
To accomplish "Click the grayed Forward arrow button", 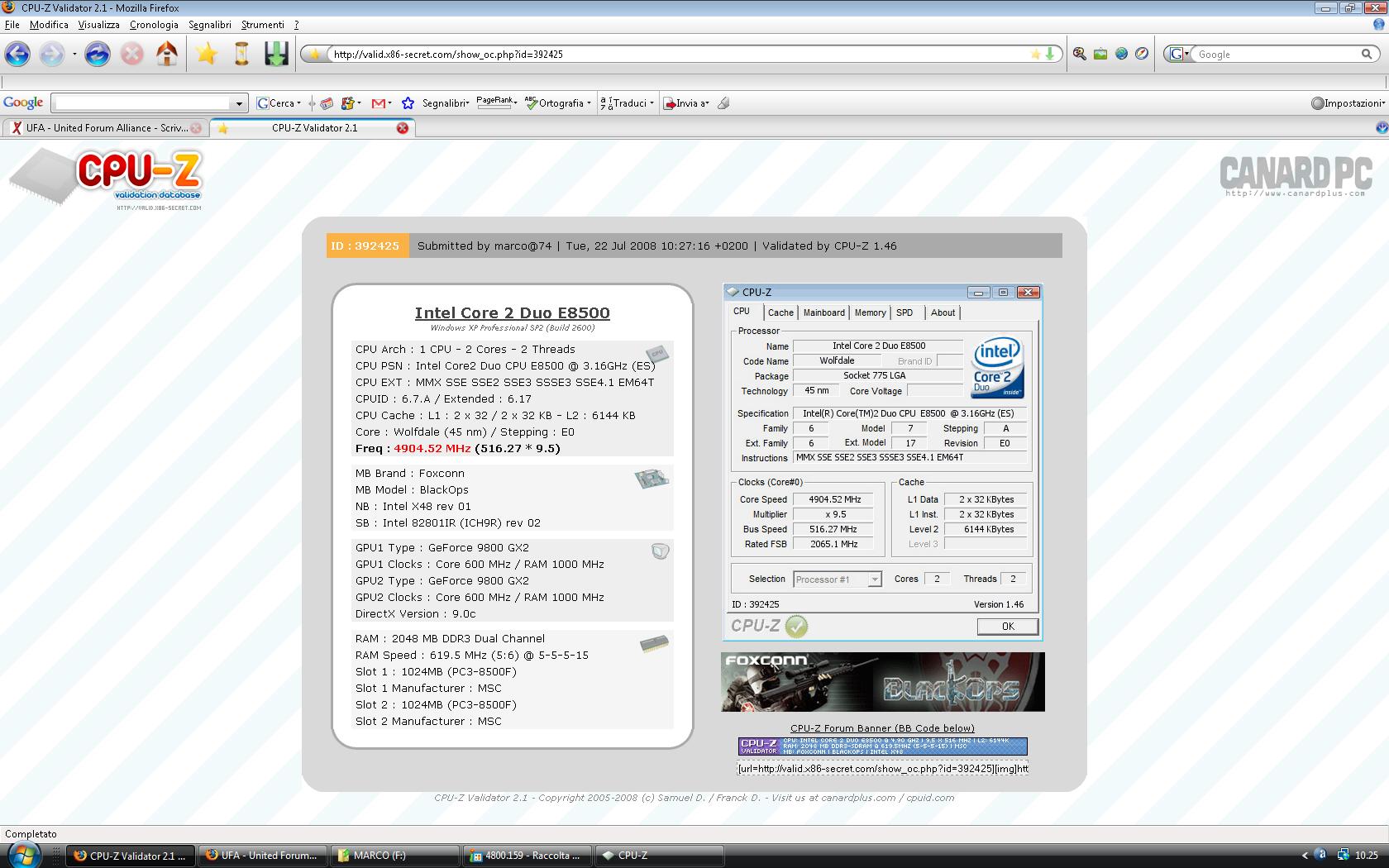I will click(x=52, y=55).
